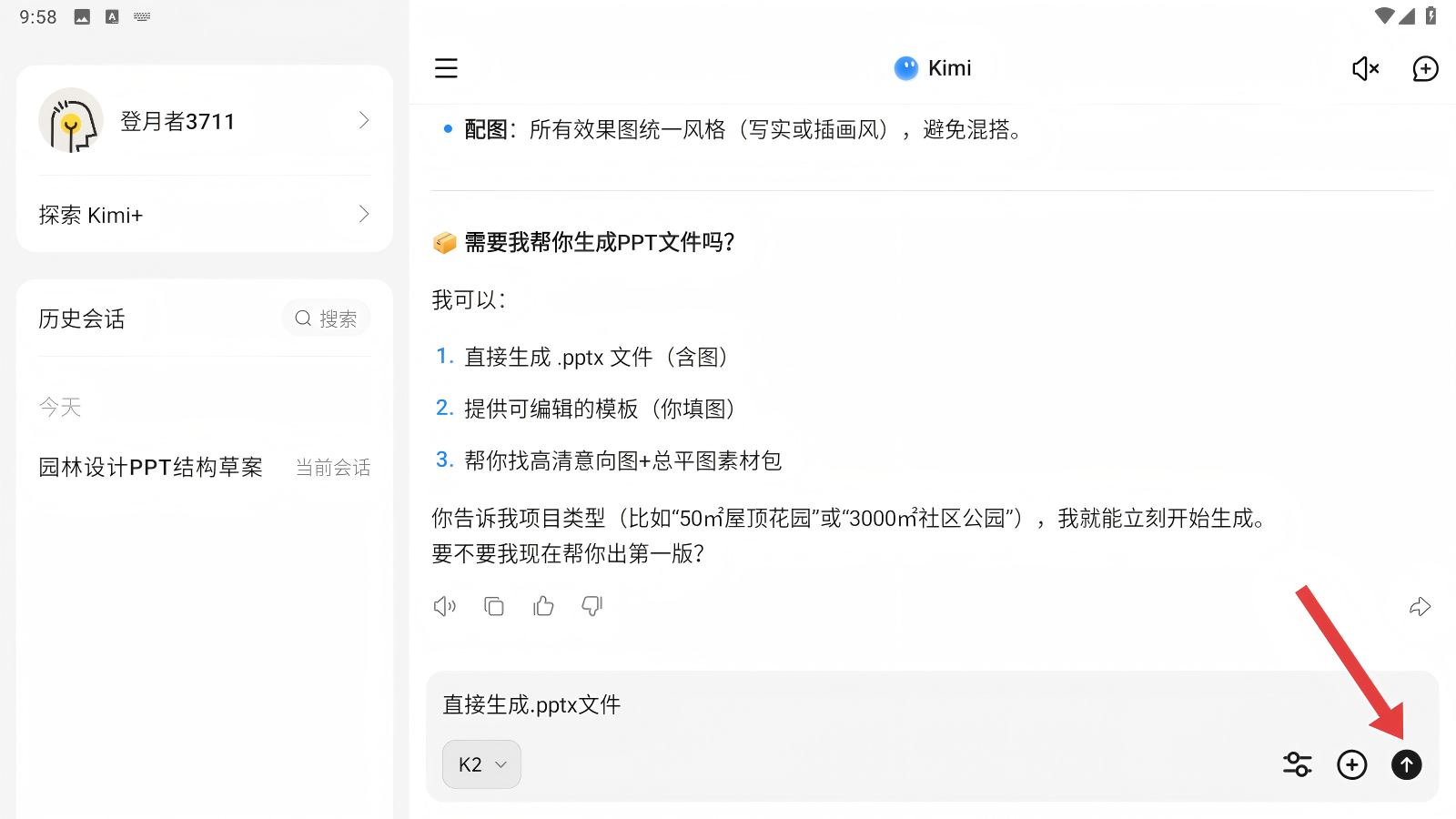Image resolution: width=1456 pixels, height=819 pixels.
Task: Open chat settings sliders icon
Action: 1297,764
